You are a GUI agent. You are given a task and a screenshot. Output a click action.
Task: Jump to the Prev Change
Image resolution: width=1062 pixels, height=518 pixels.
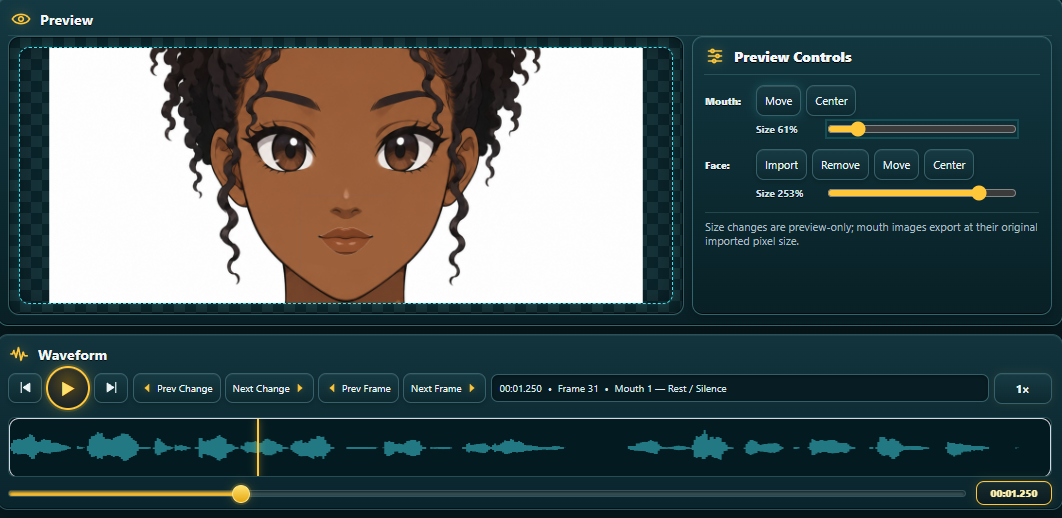177,388
